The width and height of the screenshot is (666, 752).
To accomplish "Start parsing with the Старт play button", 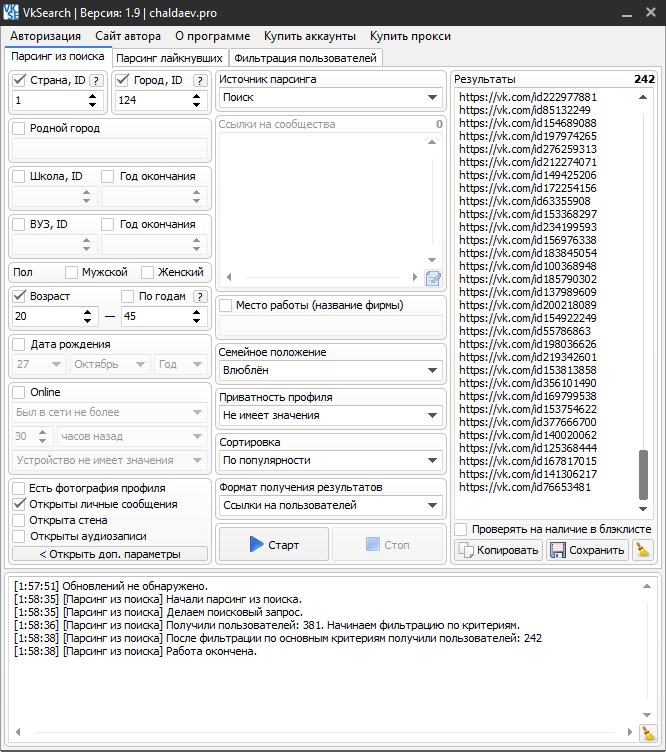I will click(x=273, y=545).
